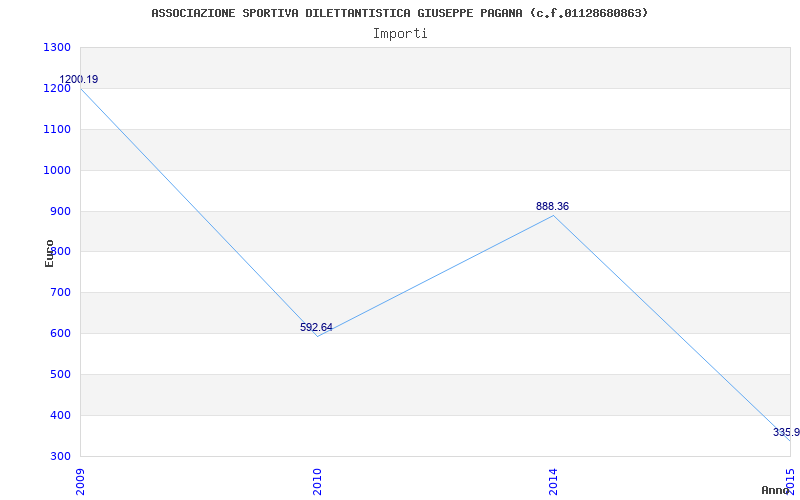Click the 1100 y-axis tick label
The image size is (800, 500).
click(x=57, y=130)
